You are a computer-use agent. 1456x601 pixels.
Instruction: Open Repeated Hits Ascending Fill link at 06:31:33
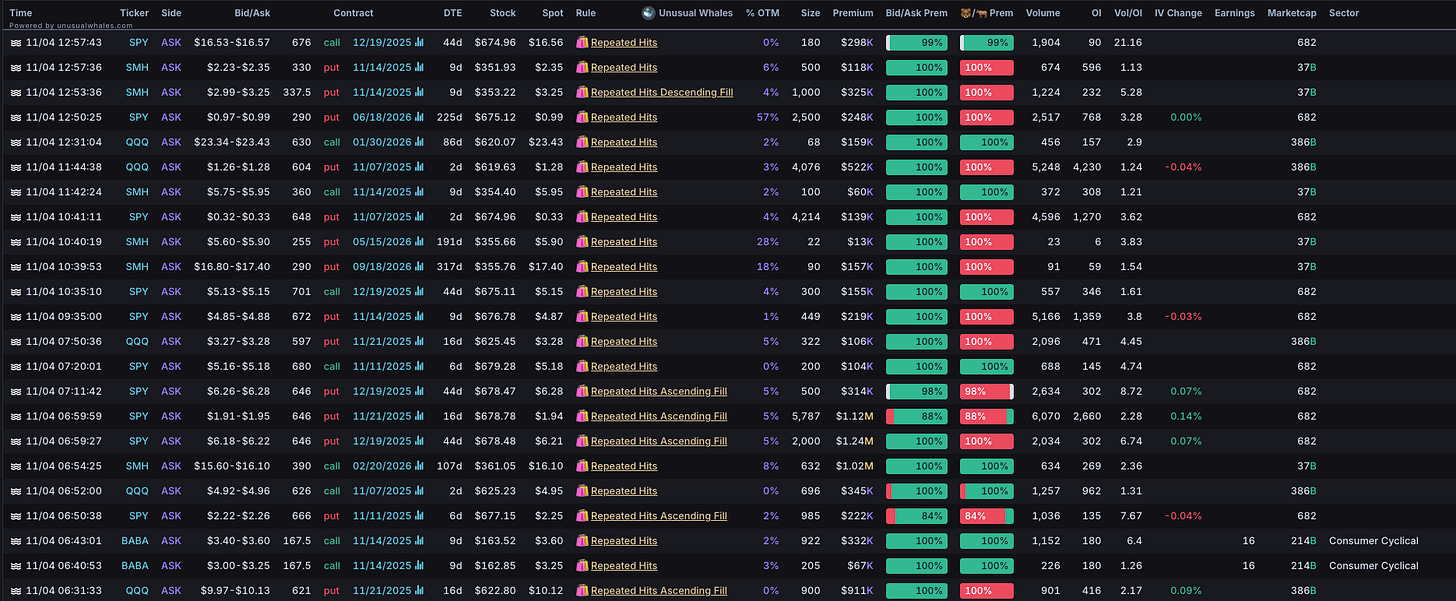point(659,591)
